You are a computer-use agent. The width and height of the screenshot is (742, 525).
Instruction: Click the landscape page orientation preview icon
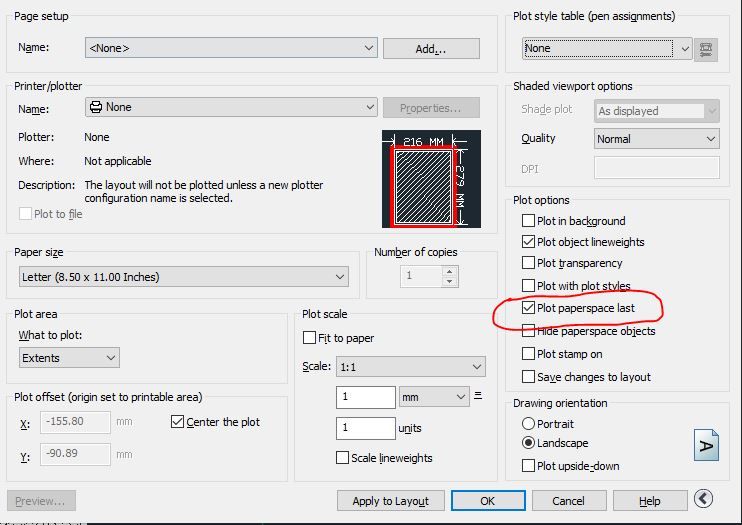coord(706,445)
